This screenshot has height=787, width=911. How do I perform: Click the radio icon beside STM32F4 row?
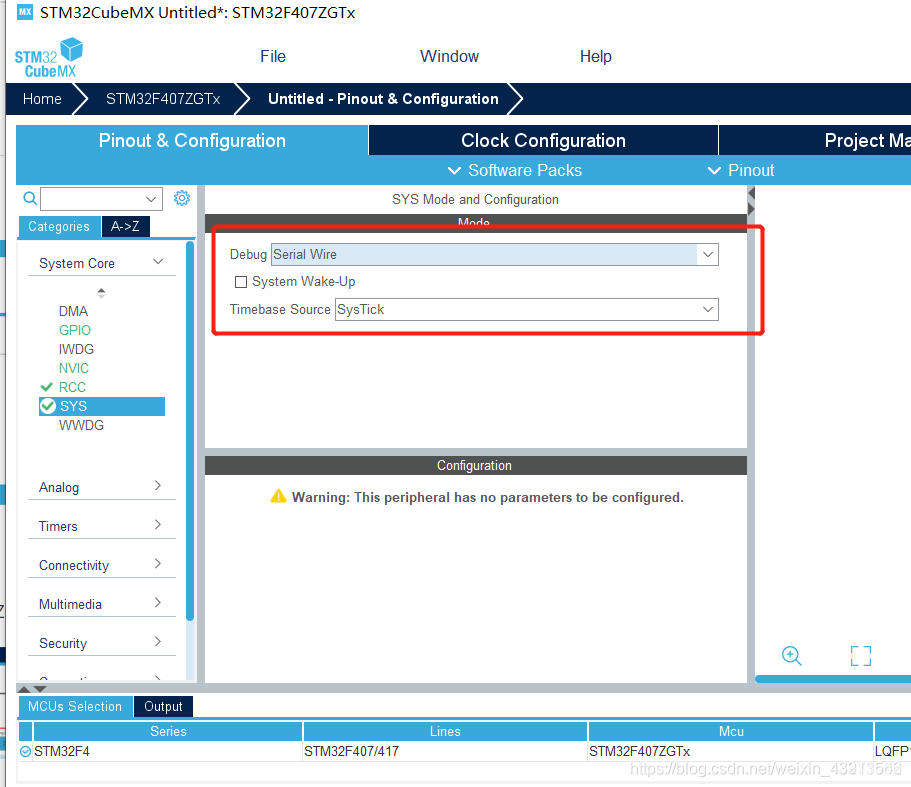click(x=25, y=752)
